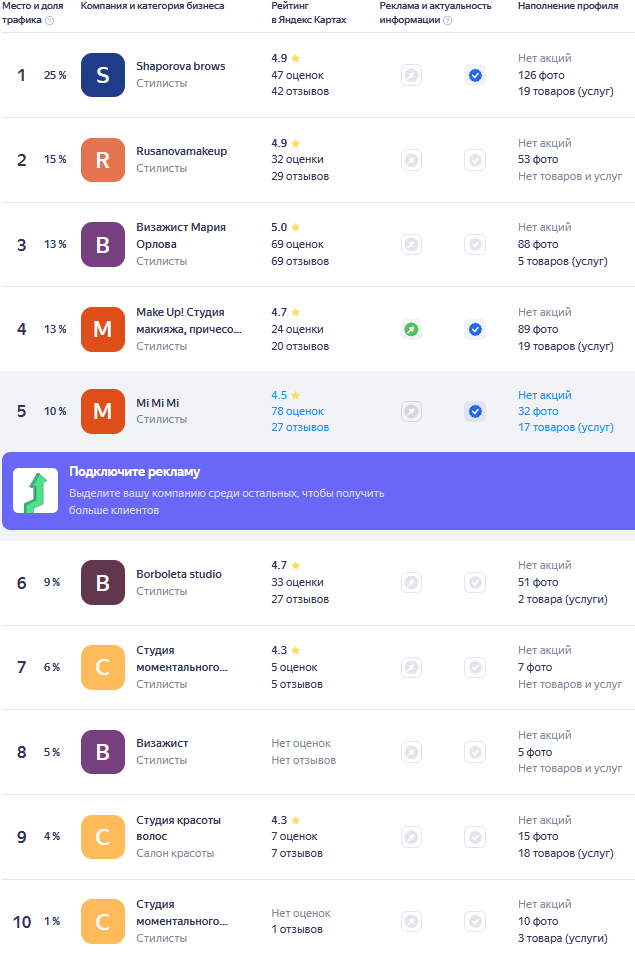Click advertising icon for Студия красоты волос

click(411, 837)
